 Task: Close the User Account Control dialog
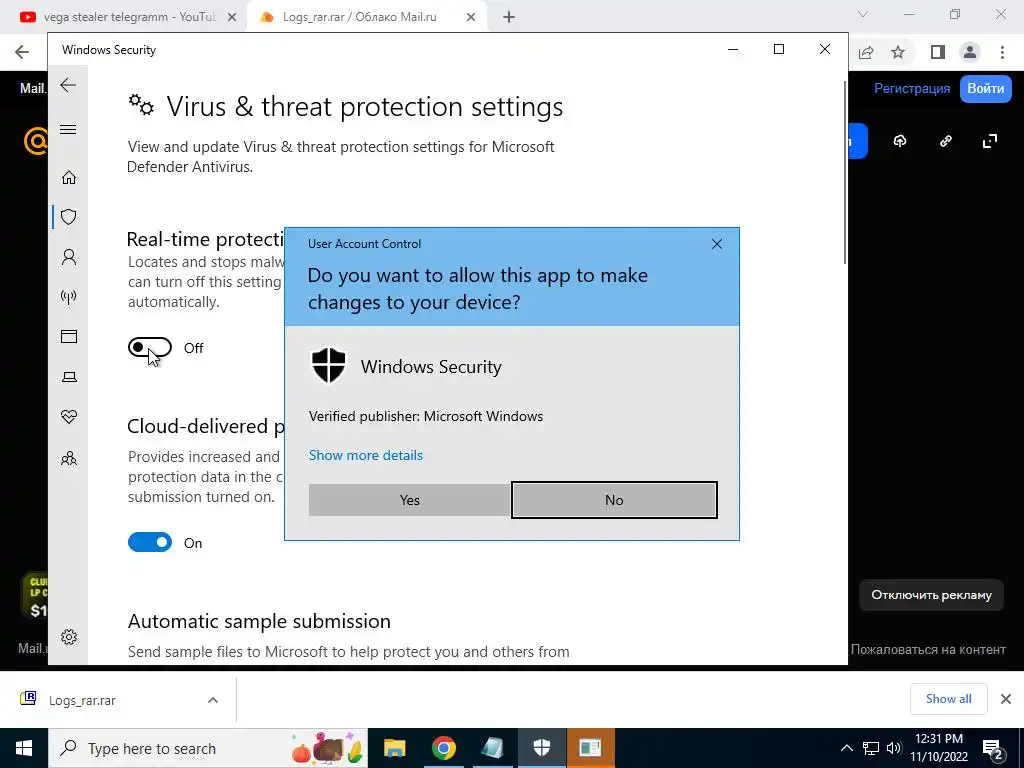[x=716, y=244]
